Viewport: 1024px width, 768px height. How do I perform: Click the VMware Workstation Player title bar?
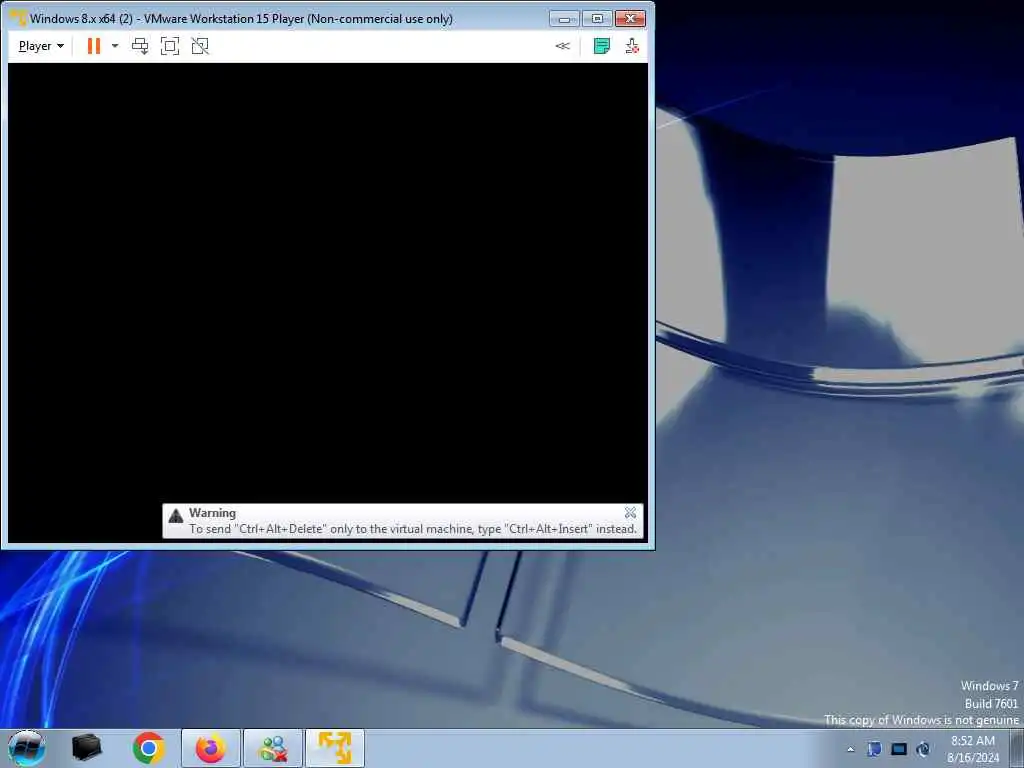(x=281, y=19)
